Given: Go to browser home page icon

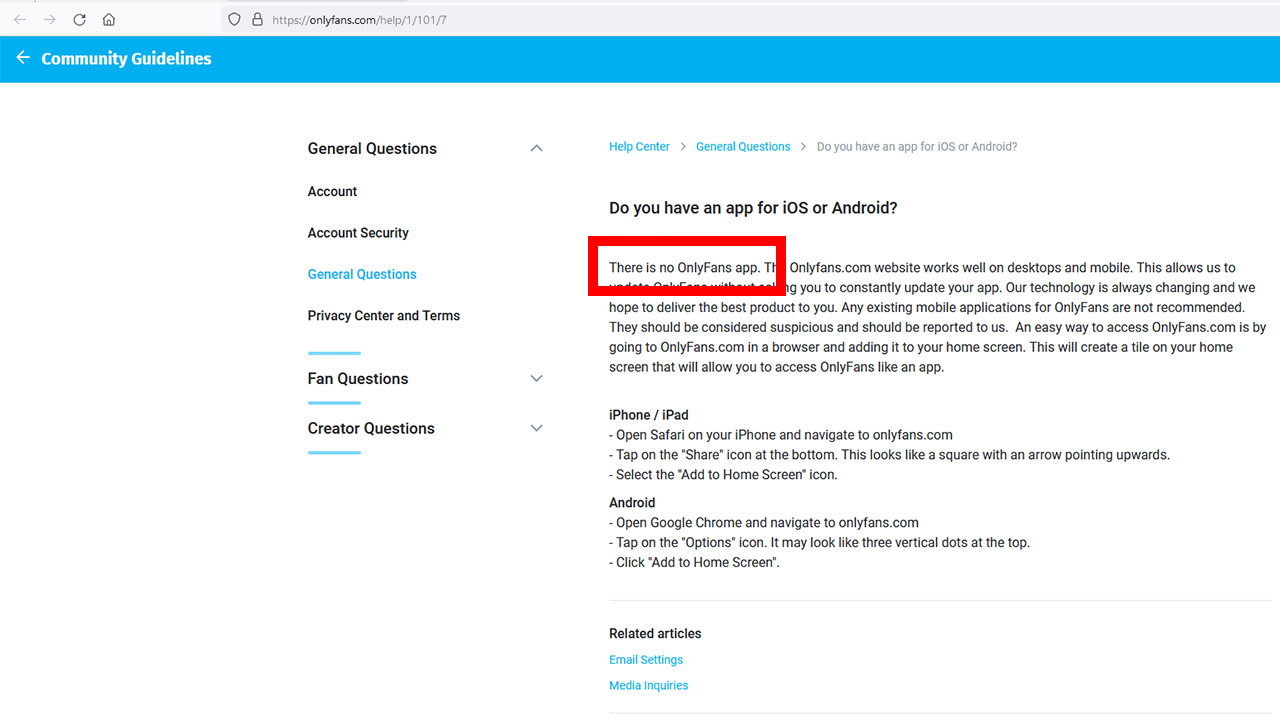Looking at the screenshot, I should [109, 19].
